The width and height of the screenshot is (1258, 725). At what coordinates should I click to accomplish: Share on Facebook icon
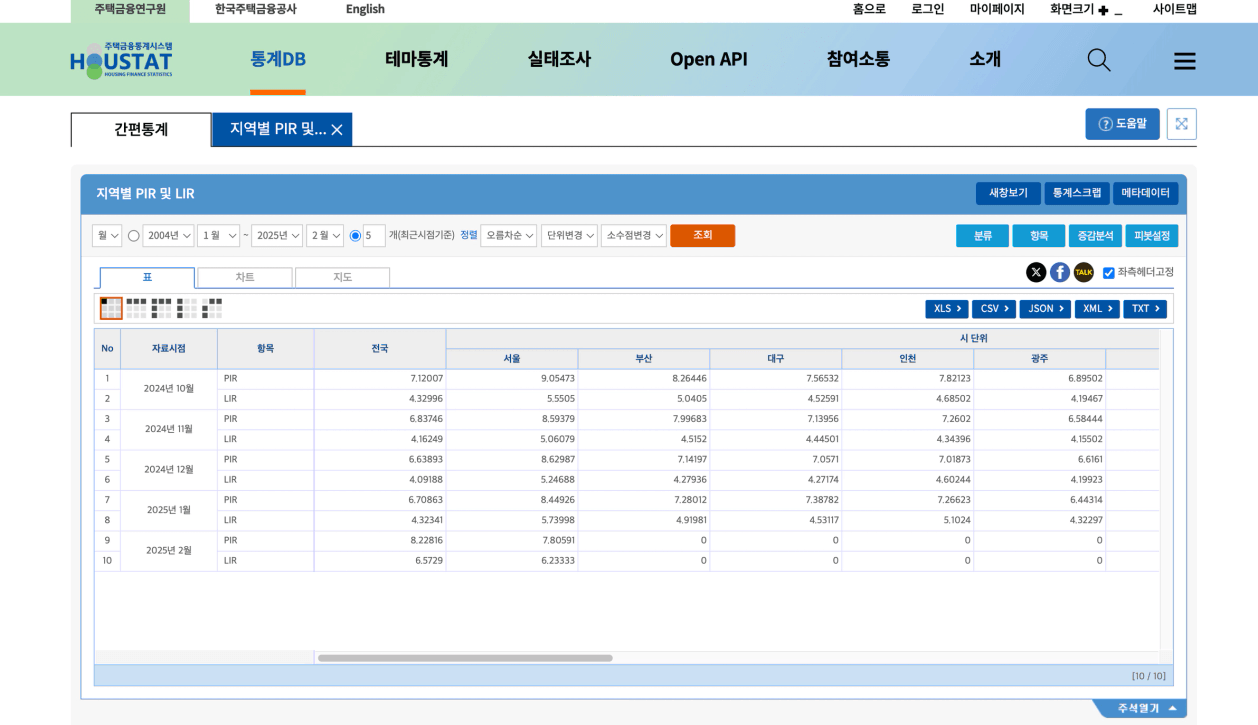pyautogui.click(x=1060, y=272)
